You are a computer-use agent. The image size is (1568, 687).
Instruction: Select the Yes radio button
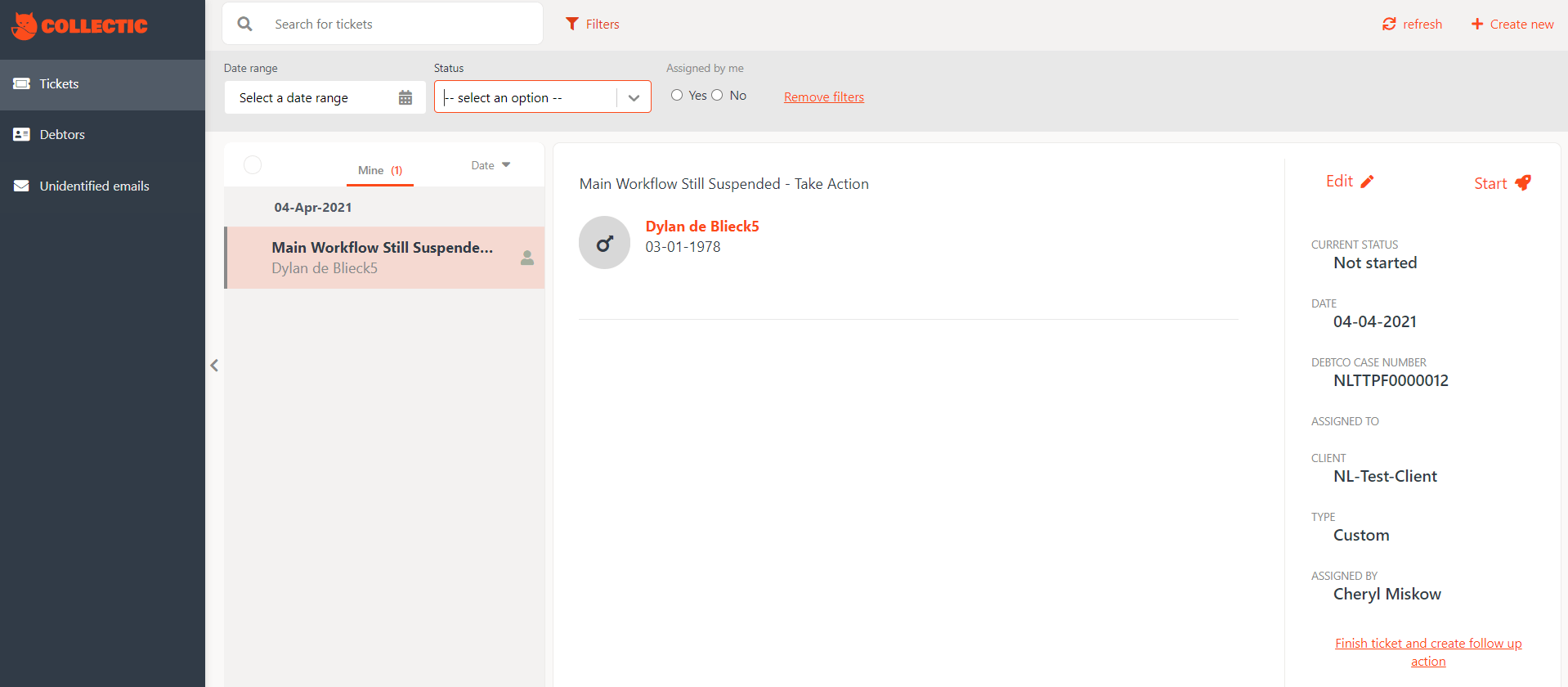click(677, 95)
